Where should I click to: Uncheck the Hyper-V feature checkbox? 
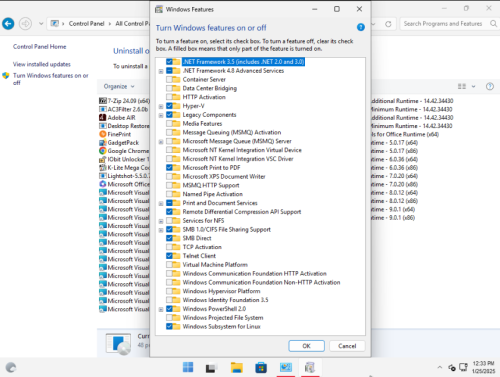click(x=169, y=106)
